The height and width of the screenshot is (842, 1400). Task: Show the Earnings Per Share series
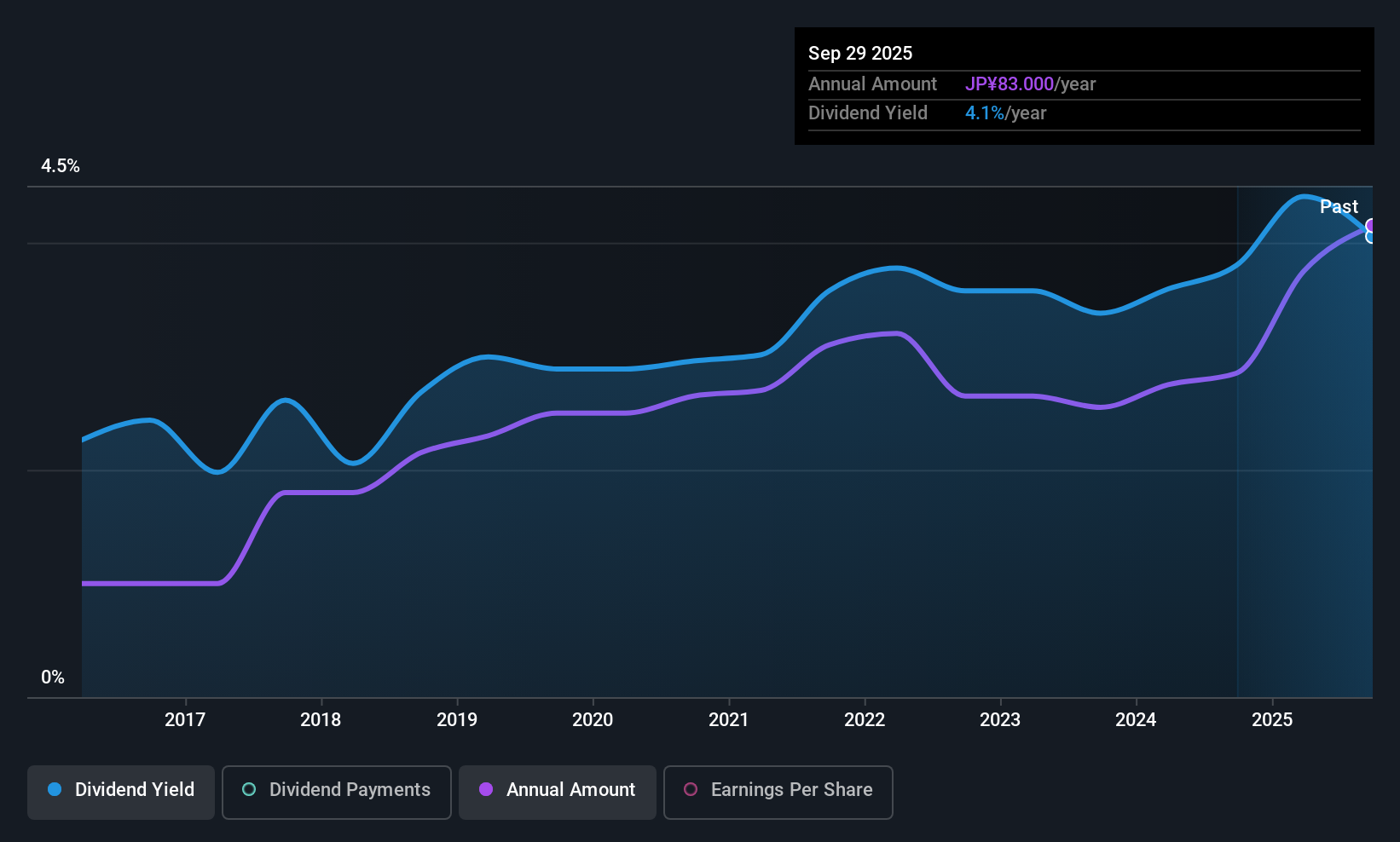(x=778, y=791)
